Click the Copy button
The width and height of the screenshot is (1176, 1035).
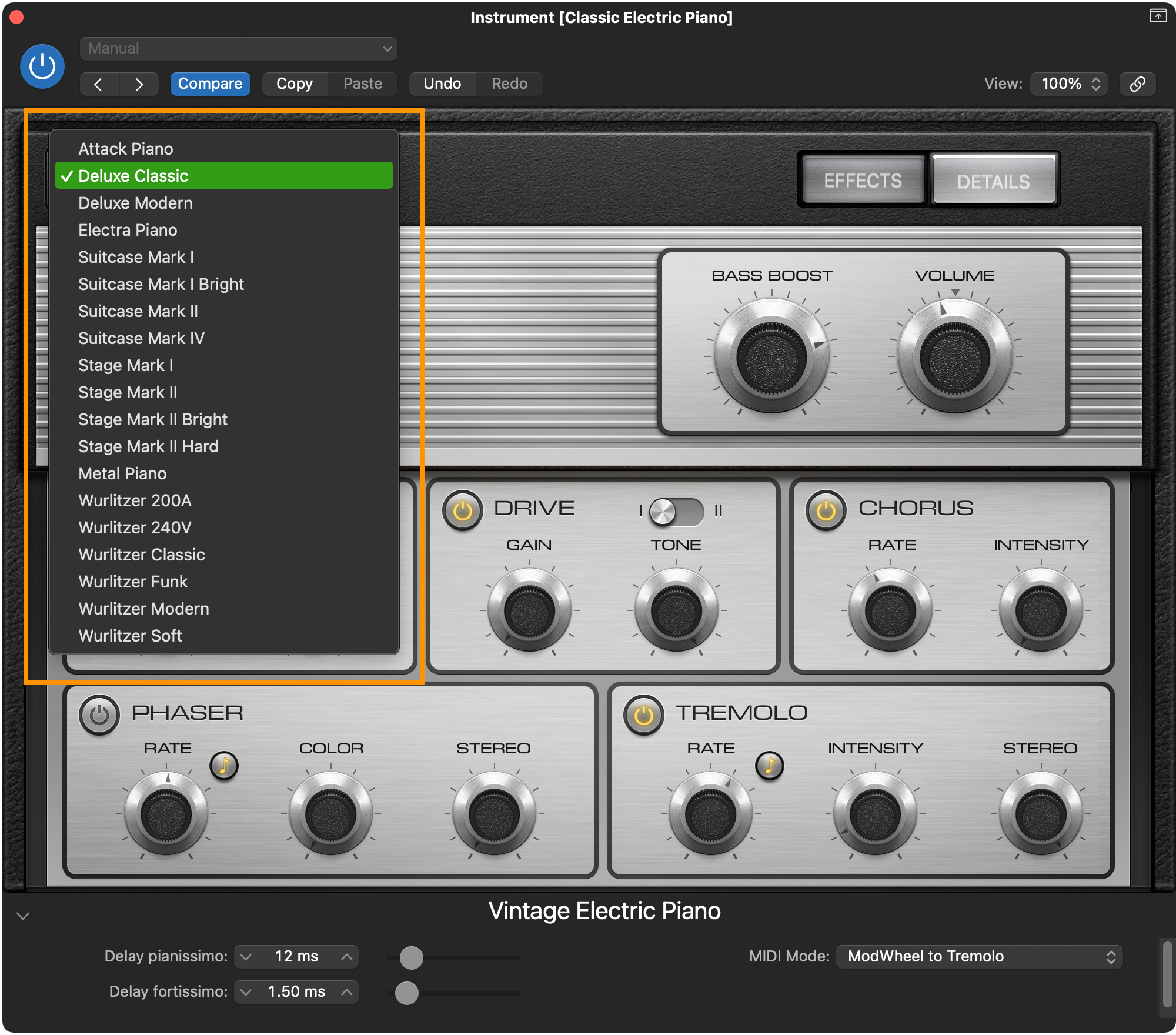pos(295,84)
